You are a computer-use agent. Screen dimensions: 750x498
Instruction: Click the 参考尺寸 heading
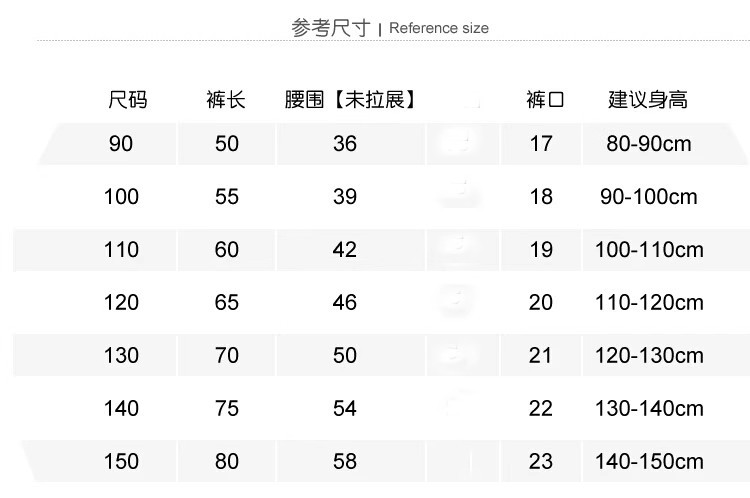tap(330, 28)
